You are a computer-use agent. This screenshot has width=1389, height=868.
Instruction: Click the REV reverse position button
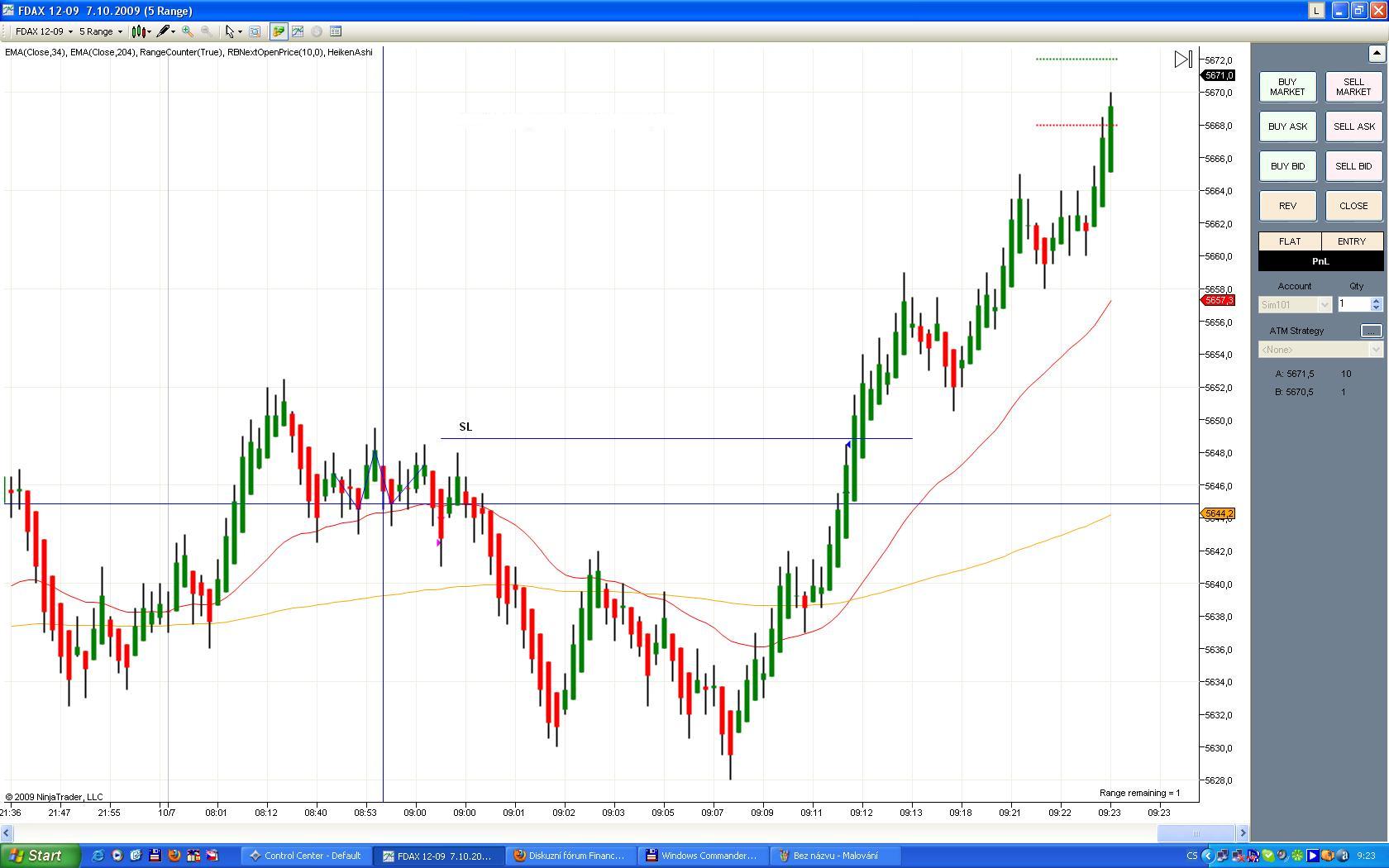(x=1287, y=206)
